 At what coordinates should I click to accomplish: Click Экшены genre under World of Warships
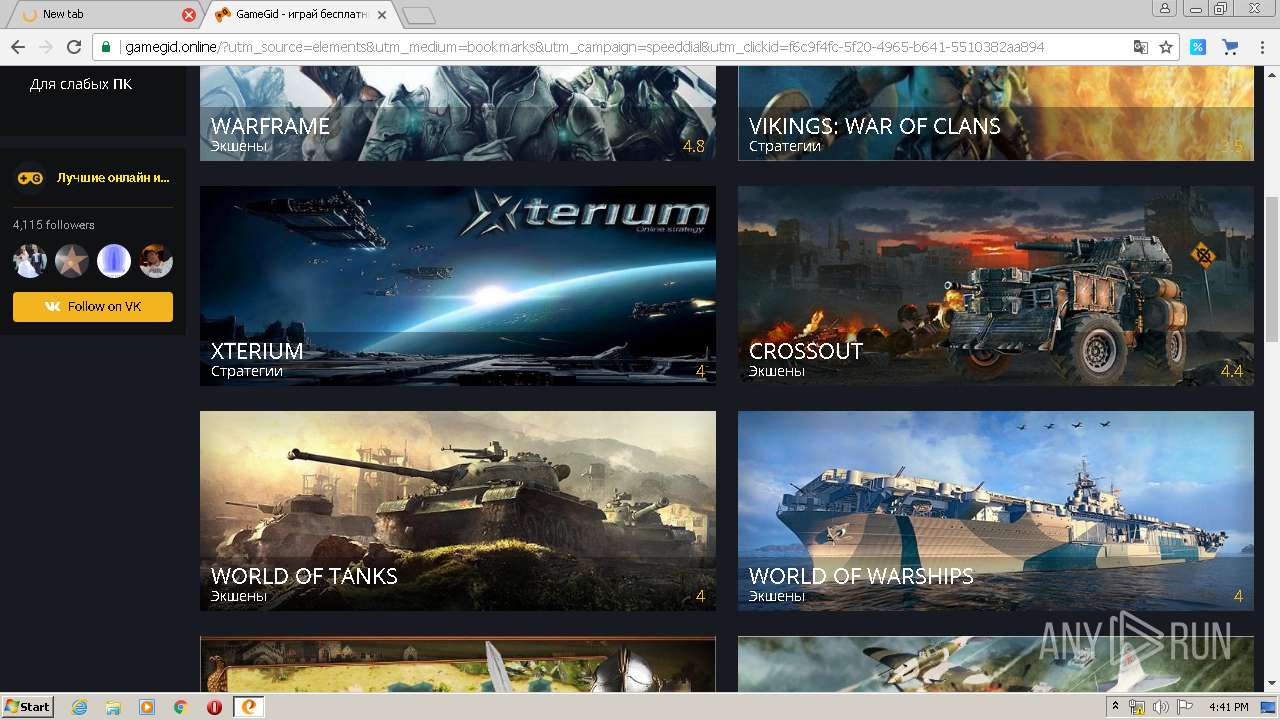point(777,596)
